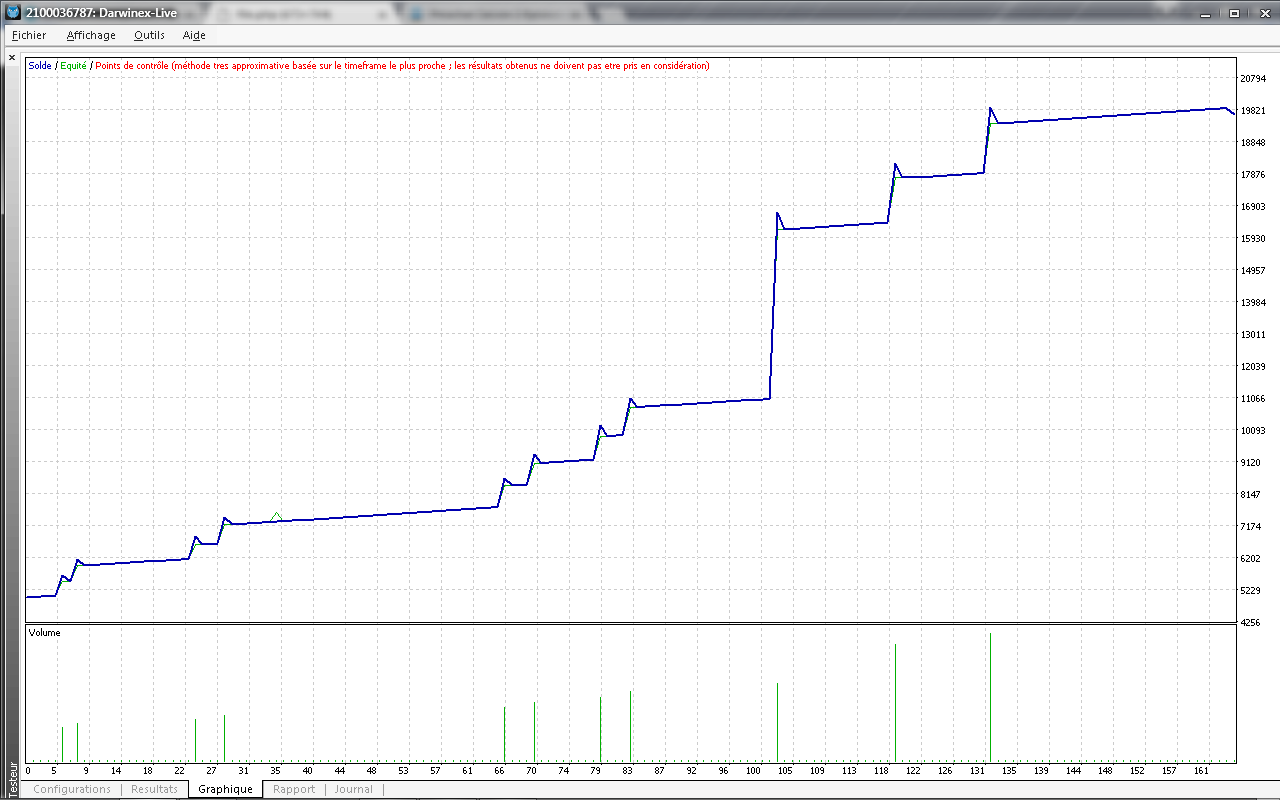Open the Affichage menu
Viewport: 1280px width, 800px height.
91,35
